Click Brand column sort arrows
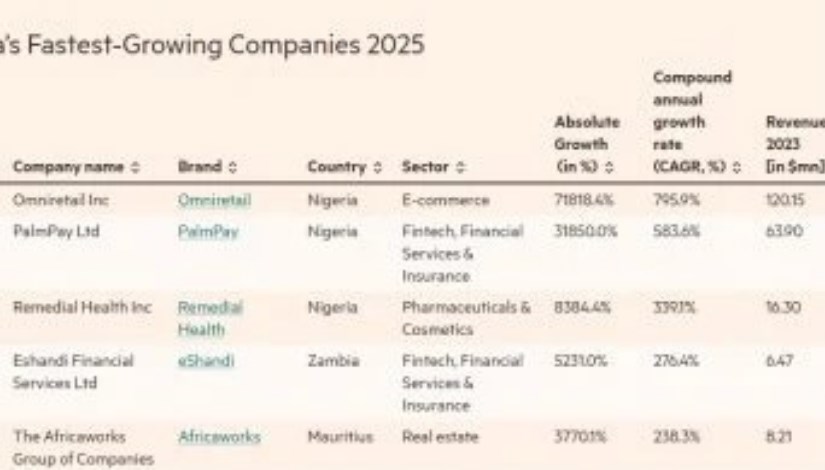Screen dimensions: 825x470 (233, 167)
